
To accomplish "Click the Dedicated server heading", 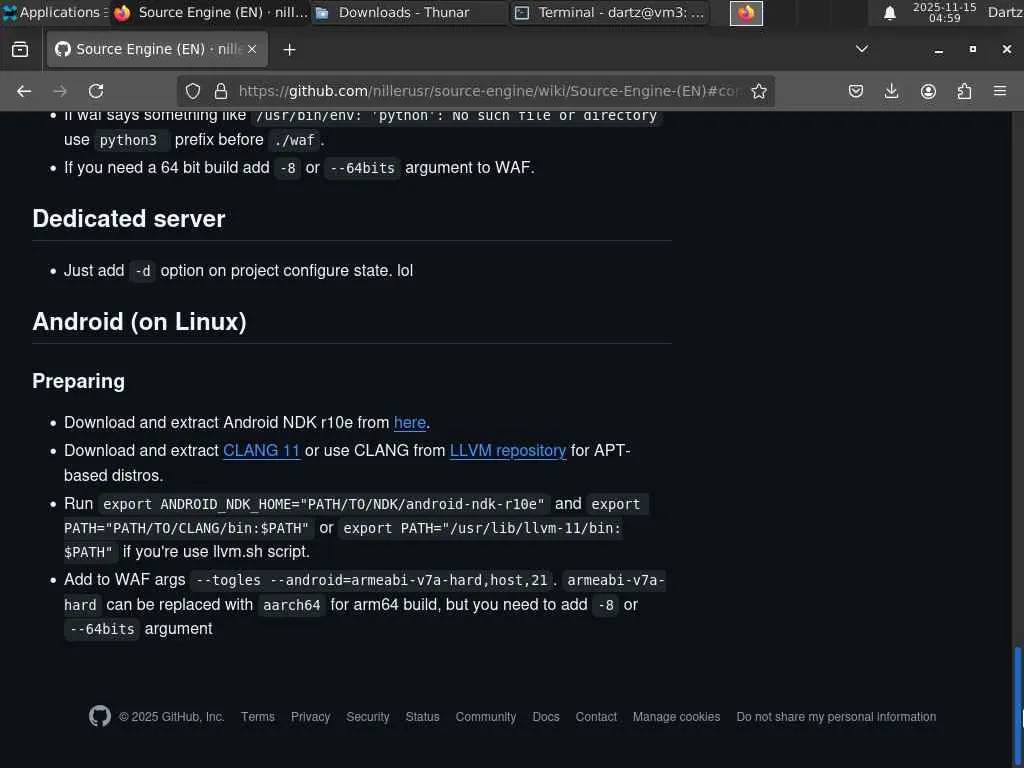I will [x=129, y=219].
